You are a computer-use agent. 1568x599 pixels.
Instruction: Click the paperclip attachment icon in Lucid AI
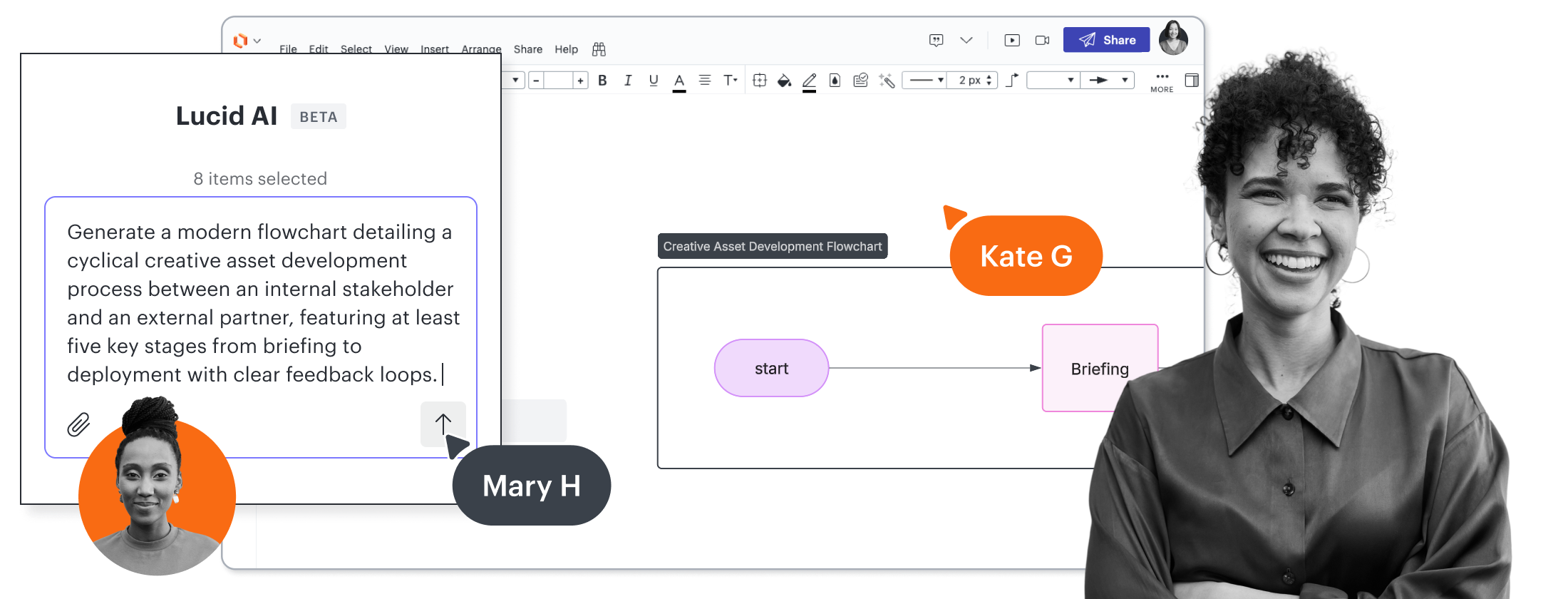click(x=78, y=425)
